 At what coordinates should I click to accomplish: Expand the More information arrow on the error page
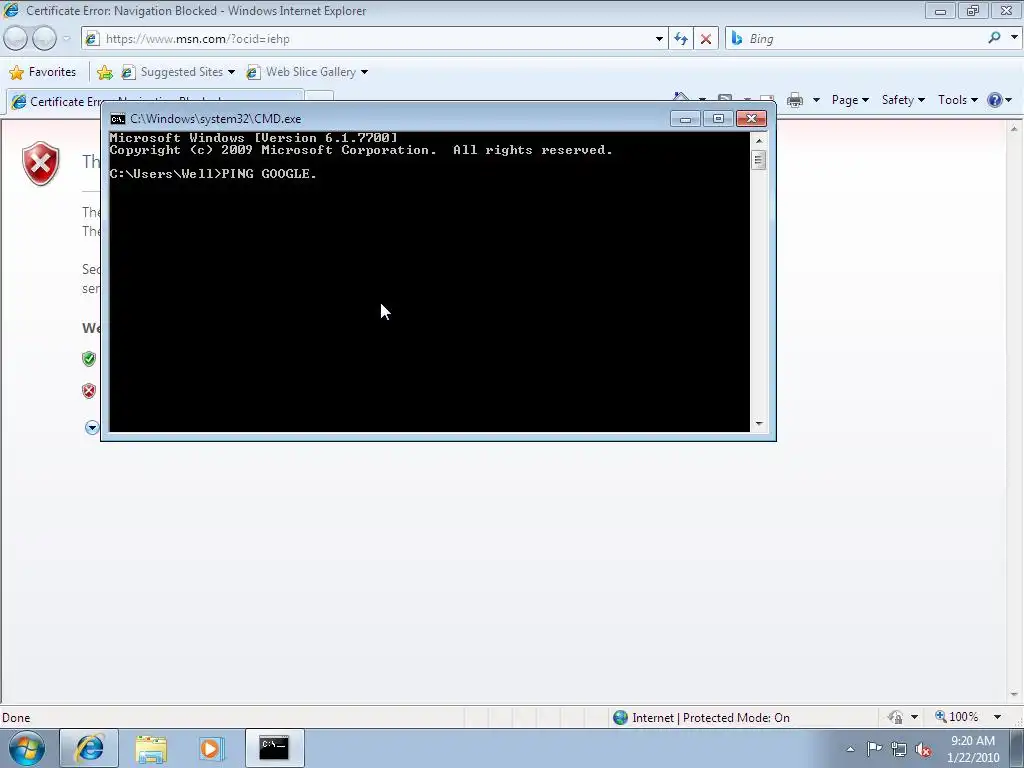pos(92,427)
